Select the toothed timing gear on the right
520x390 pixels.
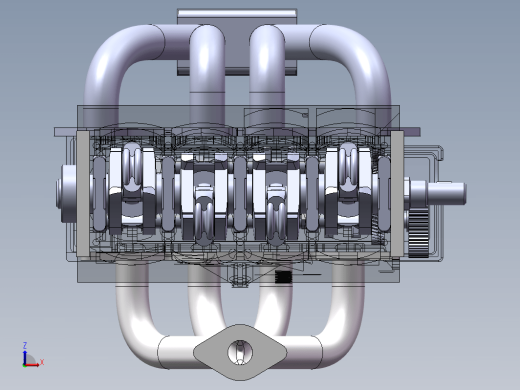coord(418,233)
